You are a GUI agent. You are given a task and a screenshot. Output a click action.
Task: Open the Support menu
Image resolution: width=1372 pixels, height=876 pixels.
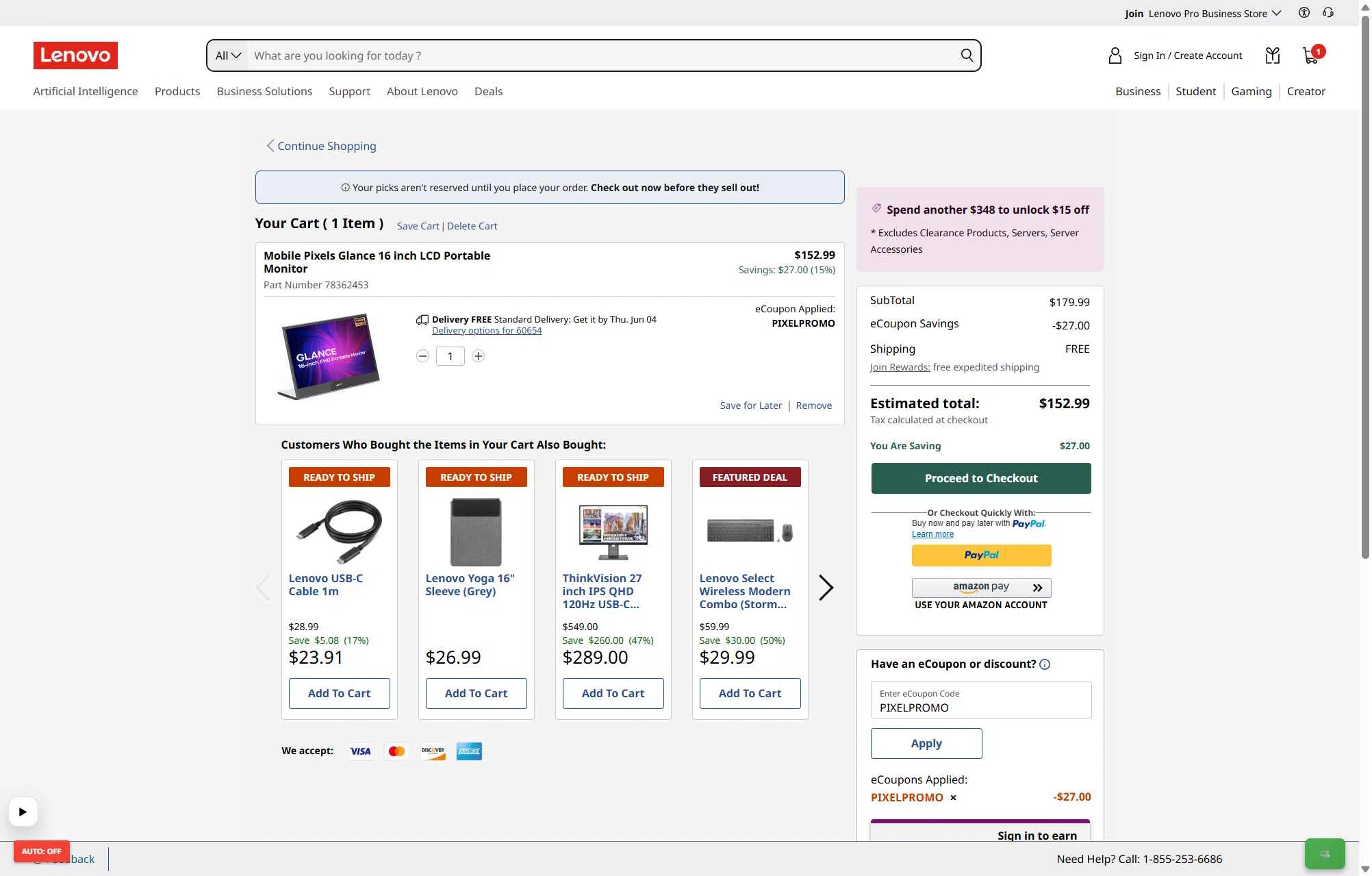[x=349, y=91]
